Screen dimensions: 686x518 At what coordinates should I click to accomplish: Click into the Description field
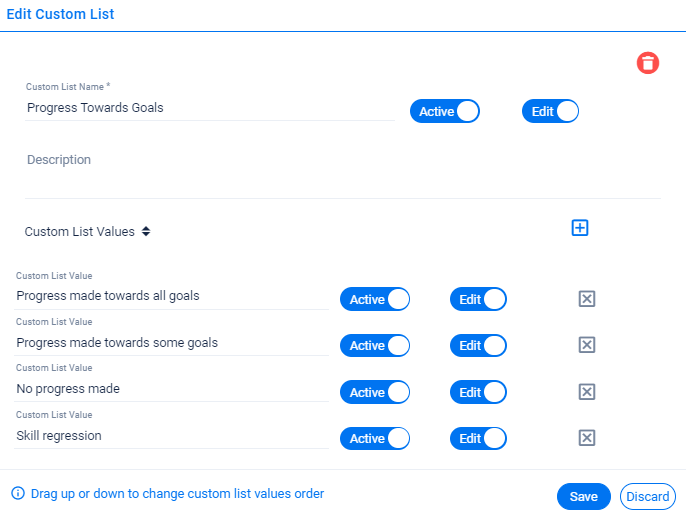click(343, 173)
